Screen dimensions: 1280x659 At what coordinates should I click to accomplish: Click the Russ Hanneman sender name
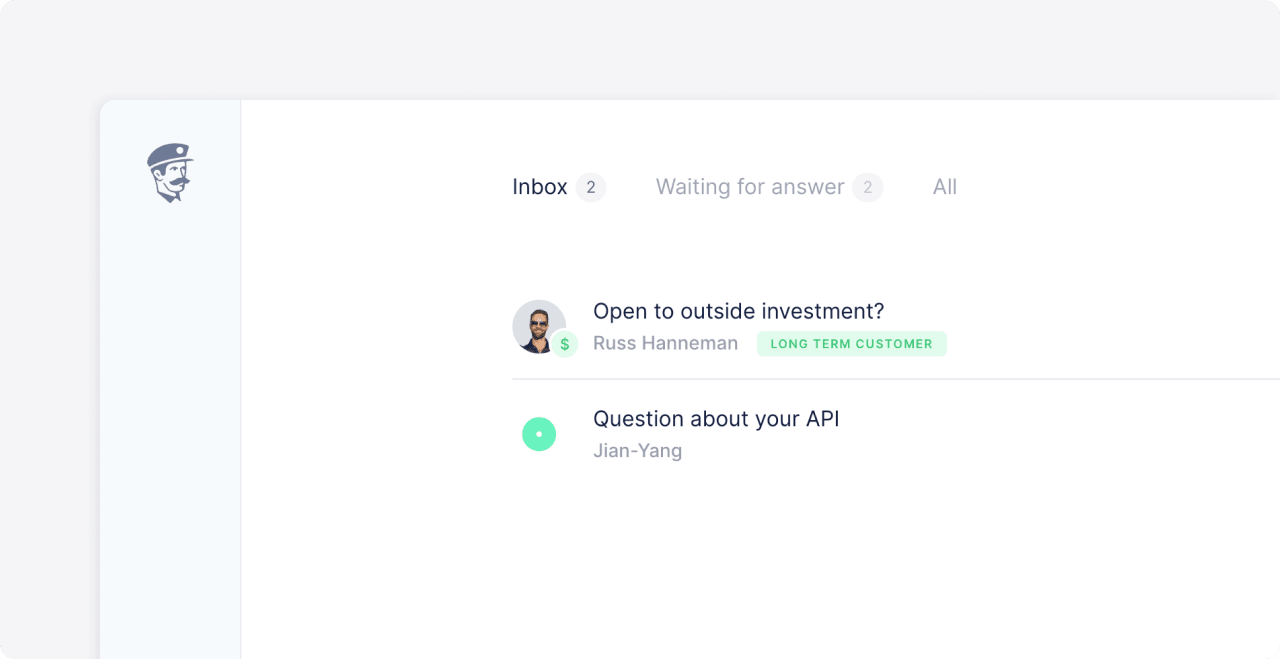tap(665, 344)
